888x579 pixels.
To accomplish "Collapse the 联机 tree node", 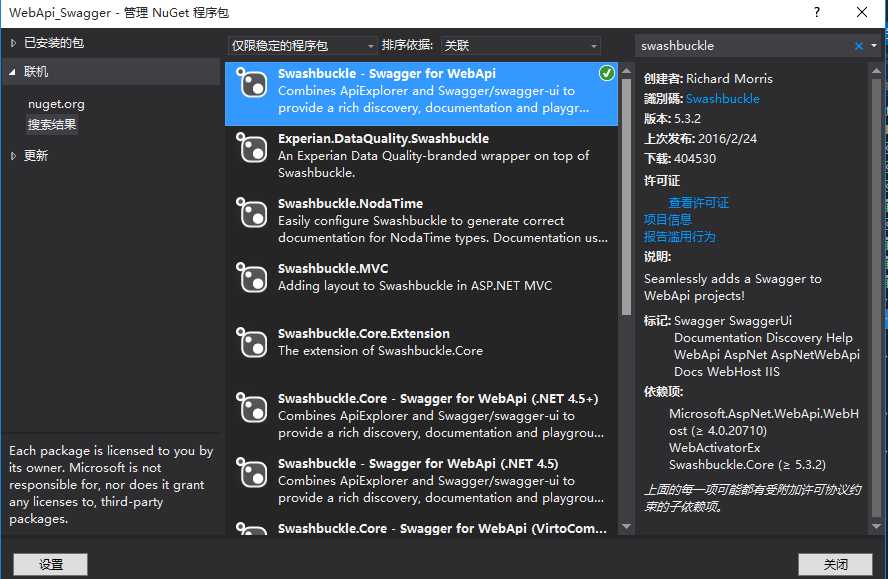I will pos(12,72).
